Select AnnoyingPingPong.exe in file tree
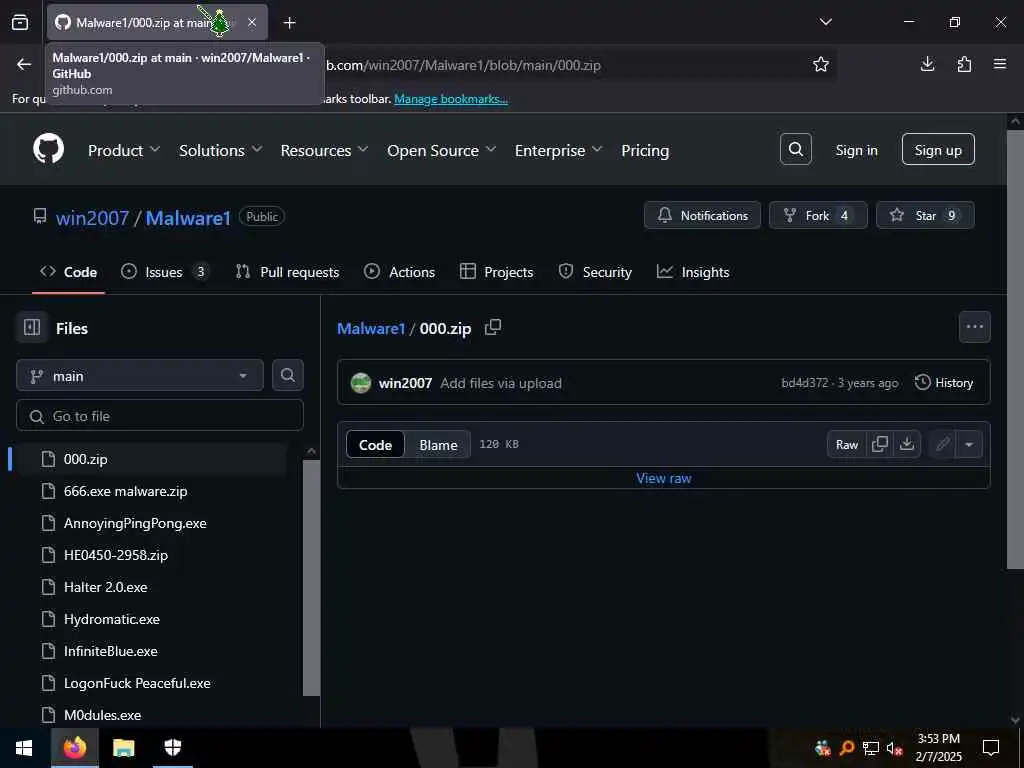Image resolution: width=1024 pixels, height=768 pixels. (x=135, y=523)
